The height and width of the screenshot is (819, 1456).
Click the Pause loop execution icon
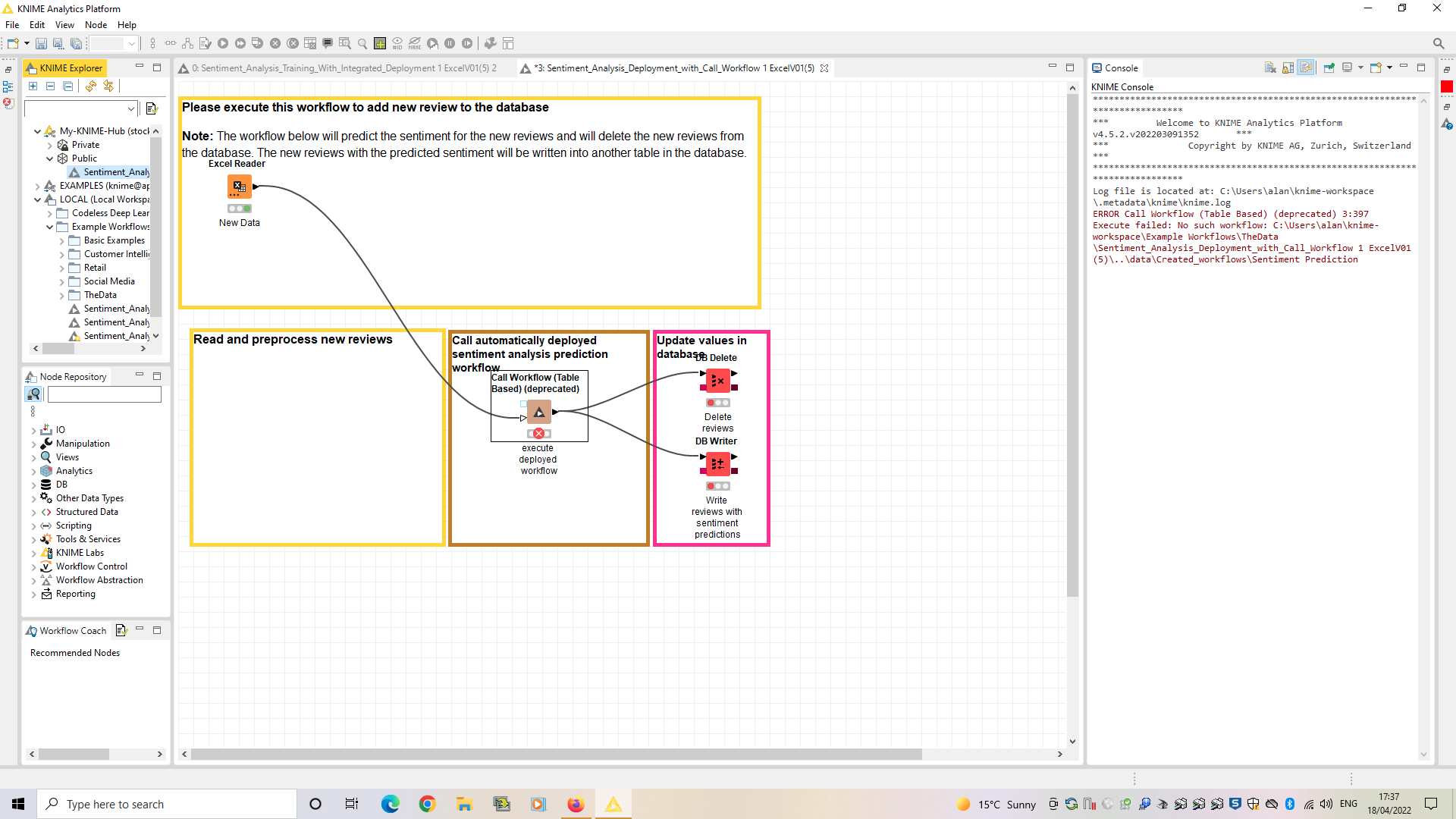450,43
